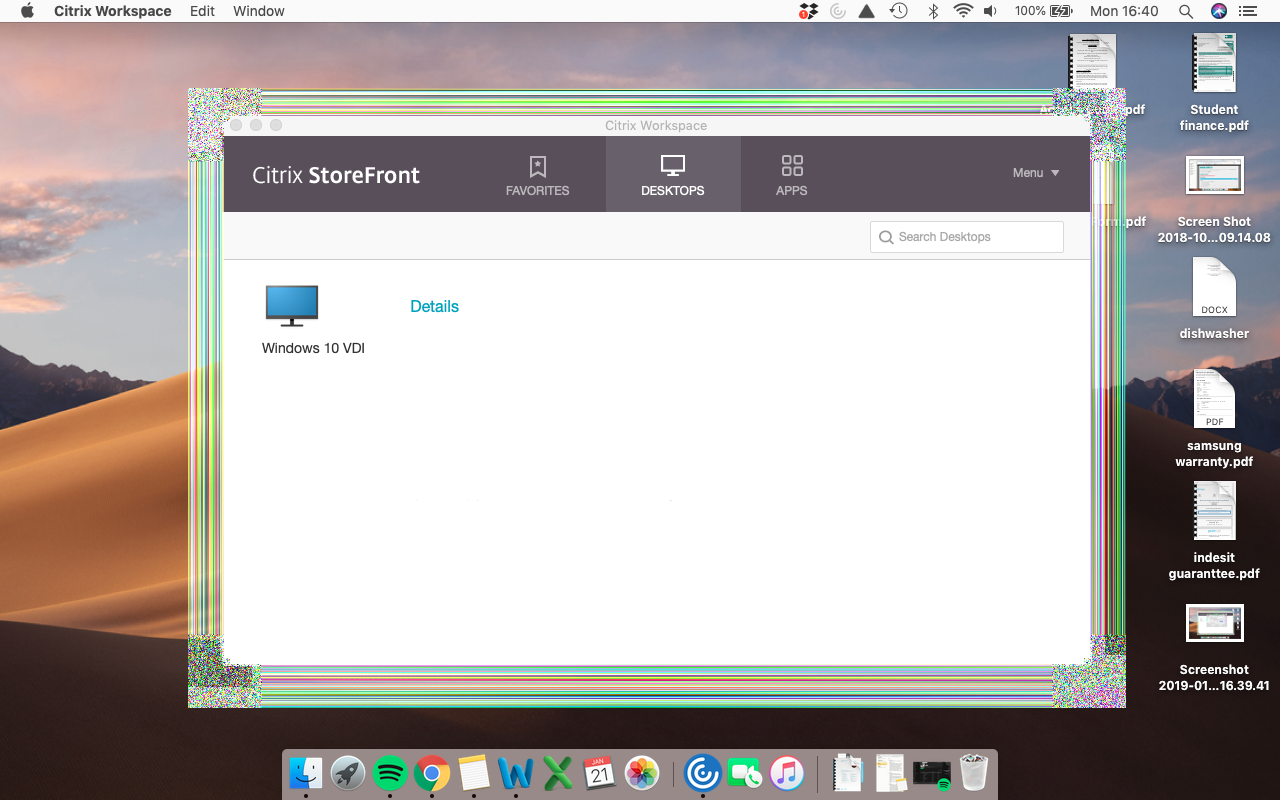Open Spotify from the Dock
The image size is (1280, 800).
pyautogui.click(x=390, y=773)
